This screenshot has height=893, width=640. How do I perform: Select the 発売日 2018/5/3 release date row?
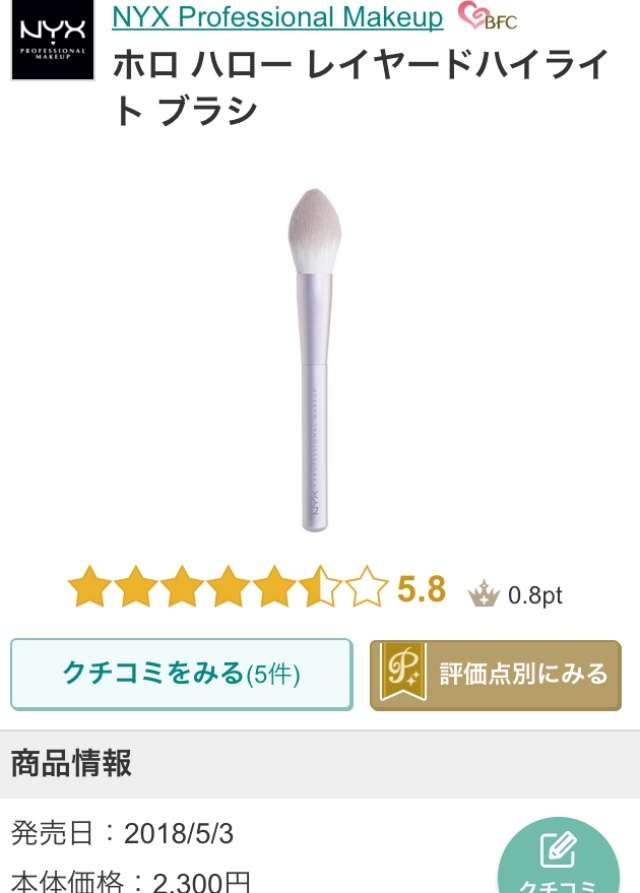[x=122, y=833]
